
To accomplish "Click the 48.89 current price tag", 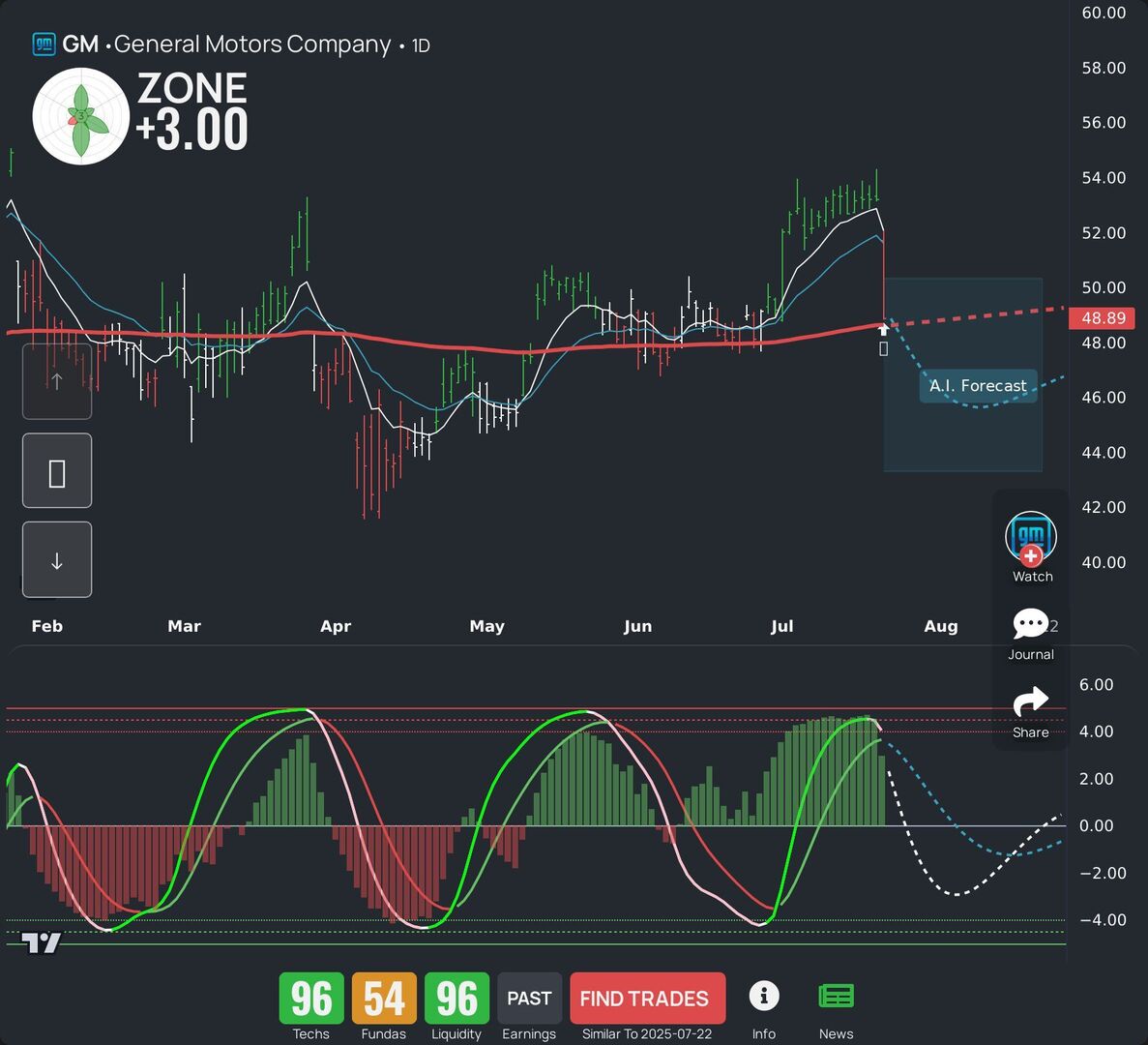I will pyautogui.click(x=1102, y=318).
